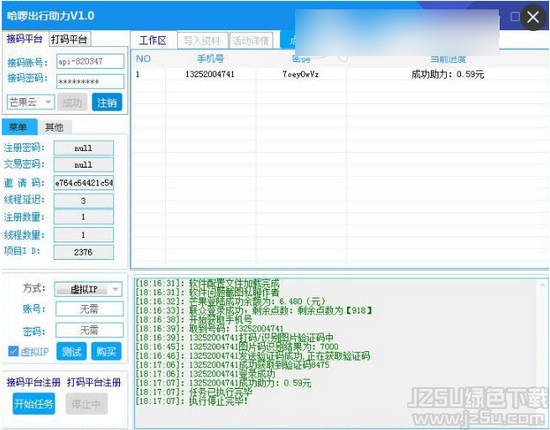
Task: Select phone number cell 13252004741
Action: point(210,74)
